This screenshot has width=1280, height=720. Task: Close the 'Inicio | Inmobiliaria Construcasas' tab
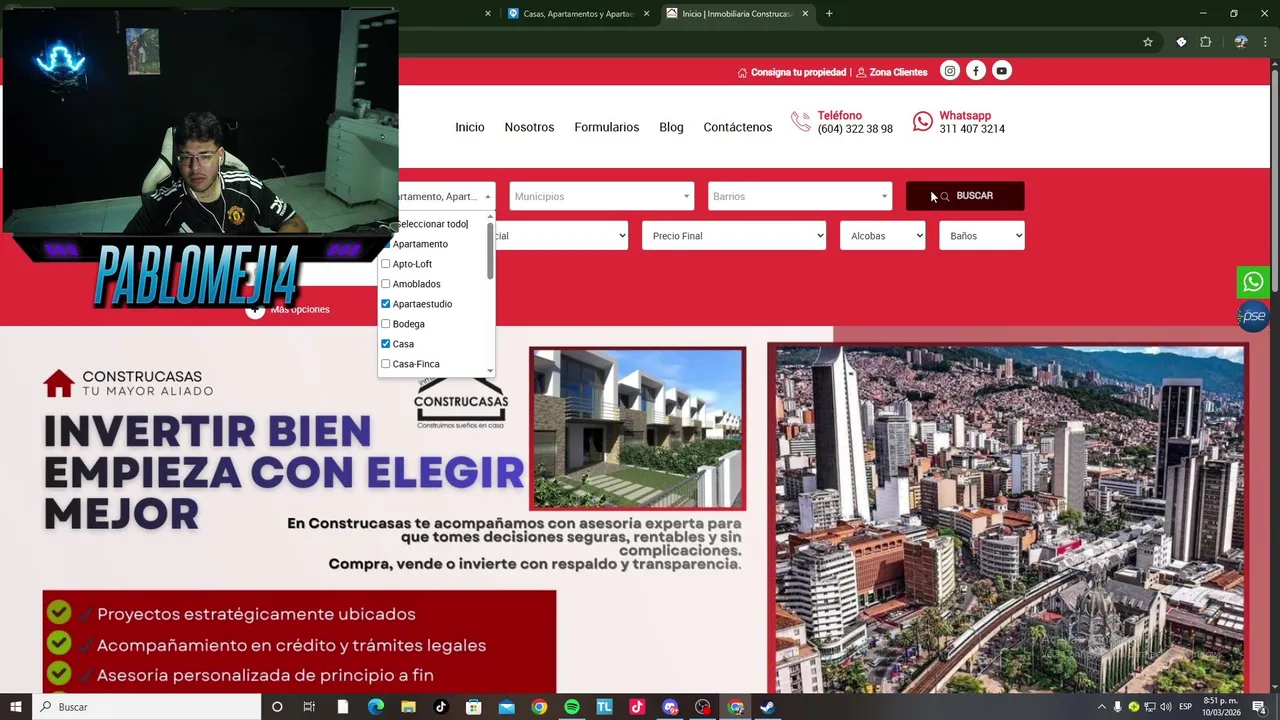(x=805, y=14)
